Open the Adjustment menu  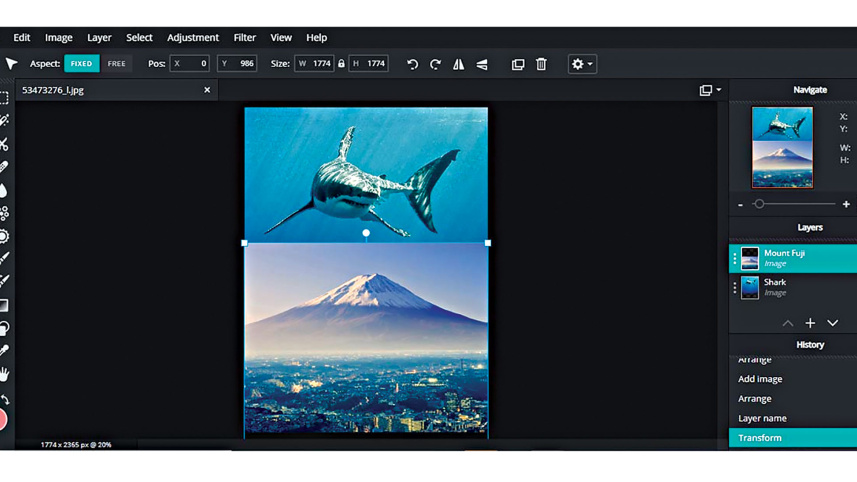[193, 38]
